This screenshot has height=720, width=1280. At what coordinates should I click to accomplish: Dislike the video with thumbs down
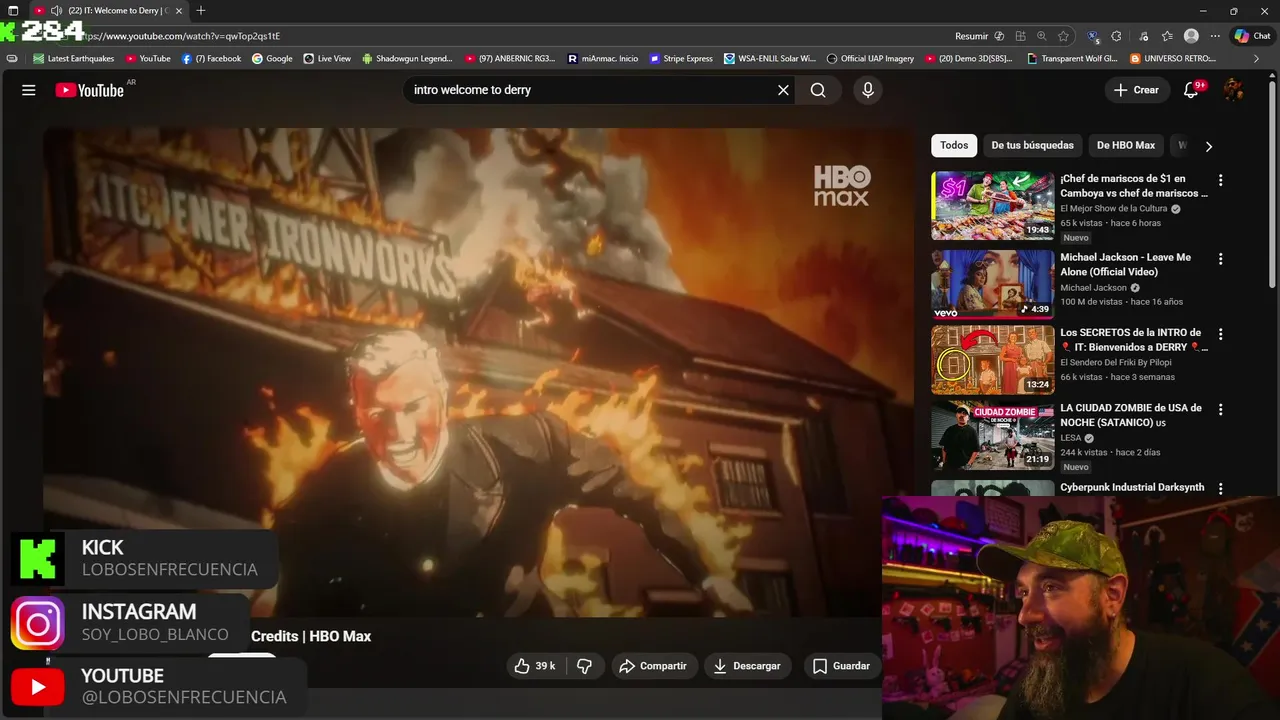pos(585,666)
